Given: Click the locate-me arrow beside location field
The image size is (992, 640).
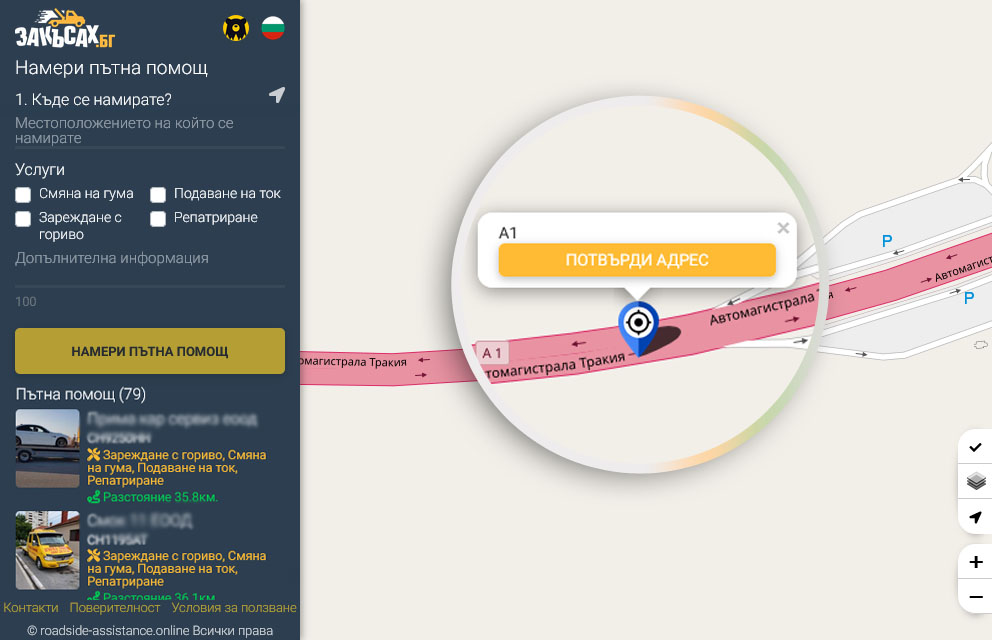Looking at the screenshot, I should click(277, 95).
